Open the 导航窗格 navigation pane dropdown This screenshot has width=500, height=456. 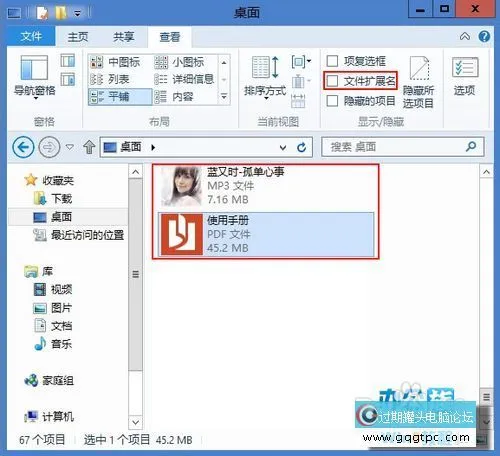point(35,77)
